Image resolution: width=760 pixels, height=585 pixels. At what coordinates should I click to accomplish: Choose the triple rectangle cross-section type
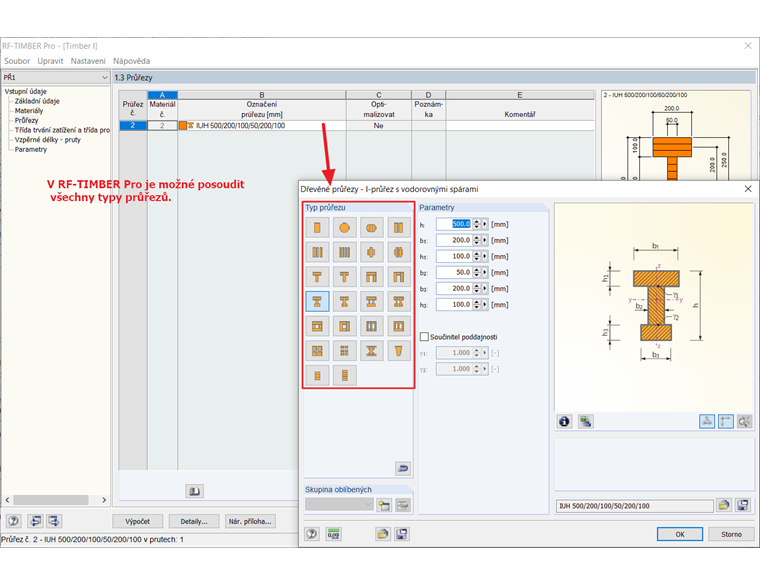(317, 252)
